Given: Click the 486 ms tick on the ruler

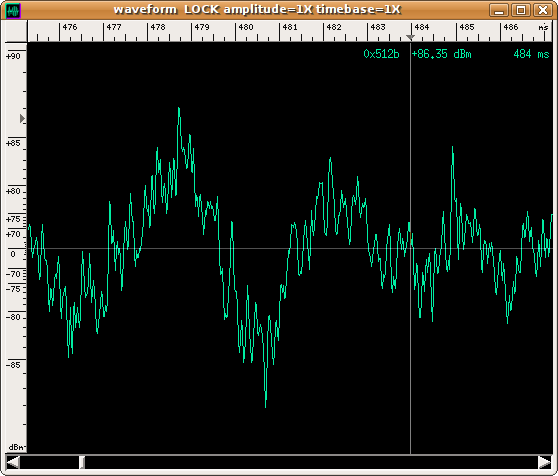Looking at the screenshot, I should click(511, 27).
